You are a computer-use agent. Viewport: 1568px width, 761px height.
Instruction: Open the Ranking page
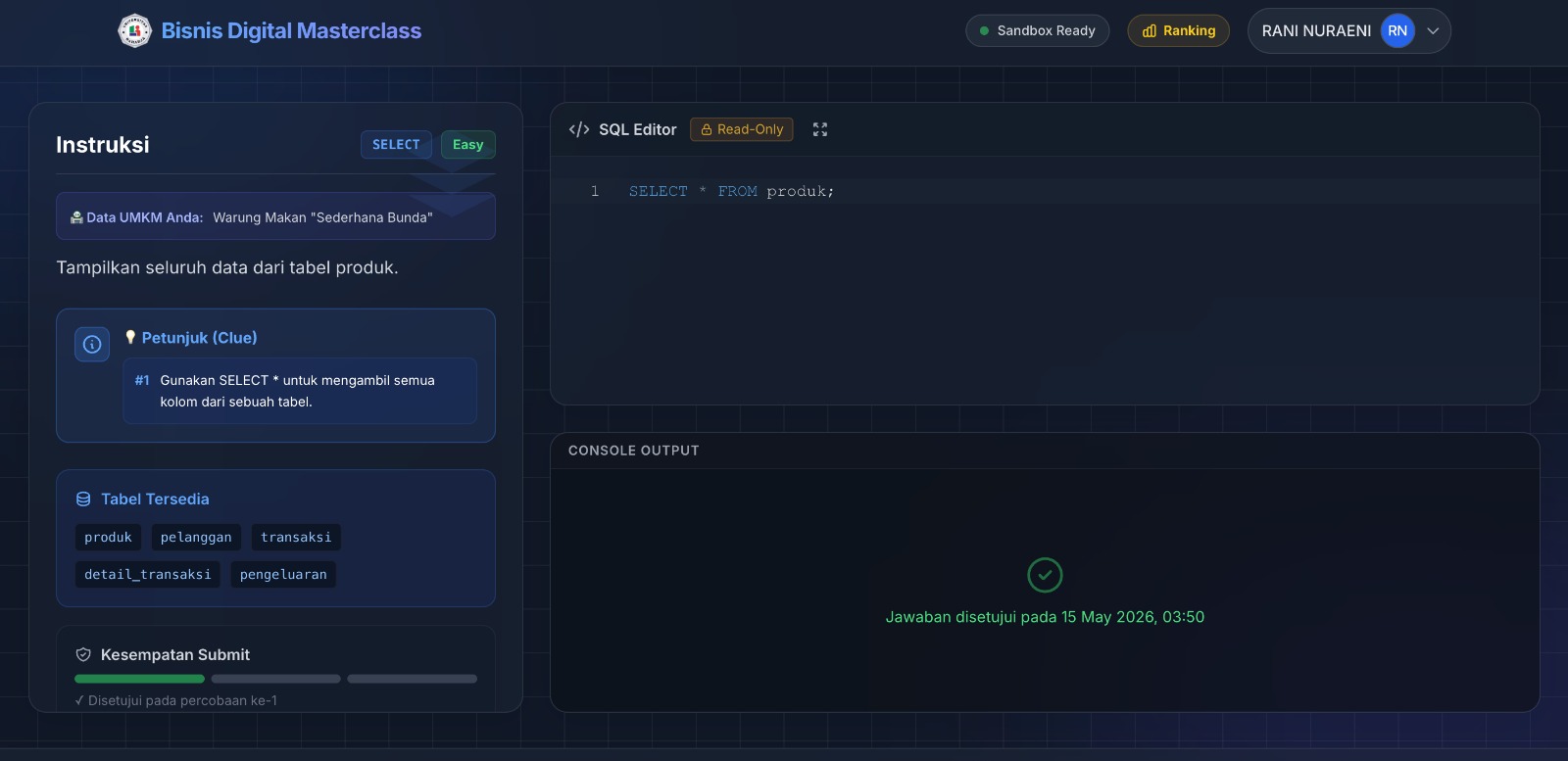point(1178,30)
